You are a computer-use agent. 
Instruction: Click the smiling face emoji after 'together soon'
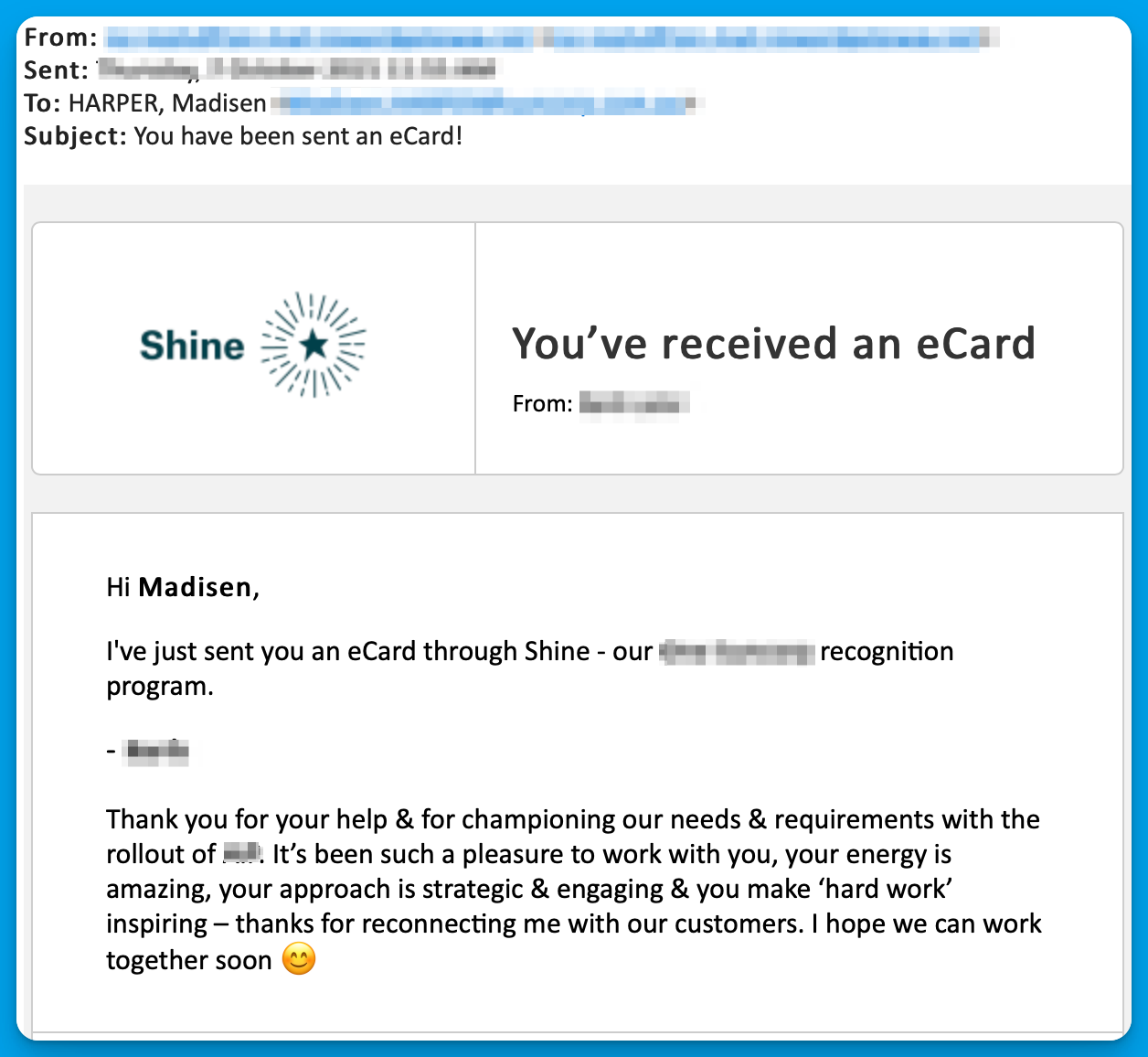(x=298, y=959)
